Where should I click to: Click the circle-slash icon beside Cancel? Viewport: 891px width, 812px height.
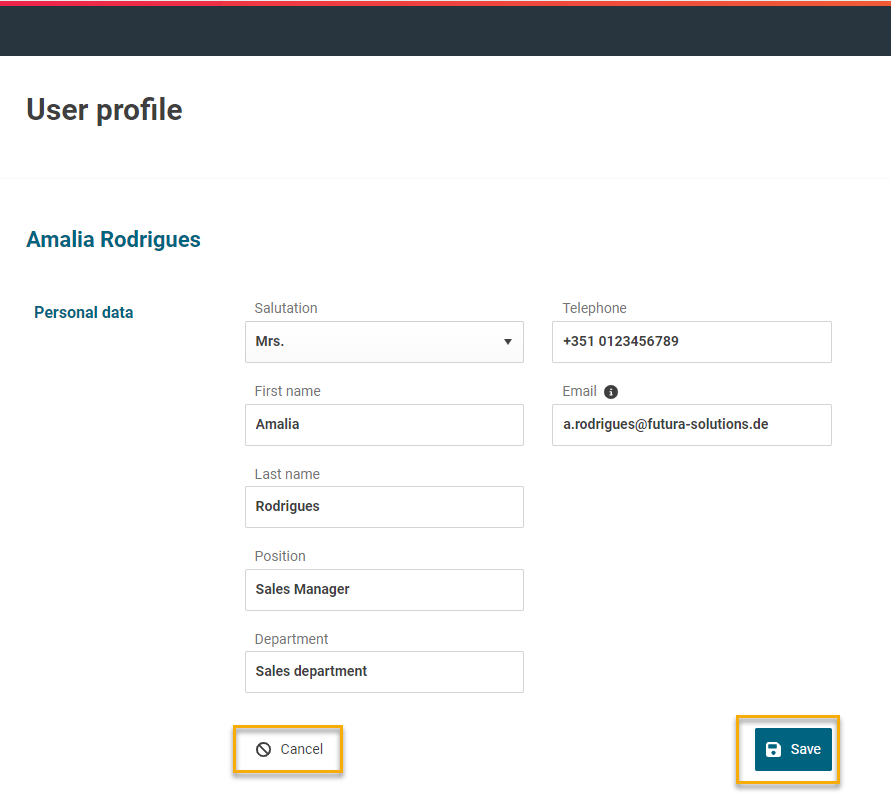pos(264,750)
